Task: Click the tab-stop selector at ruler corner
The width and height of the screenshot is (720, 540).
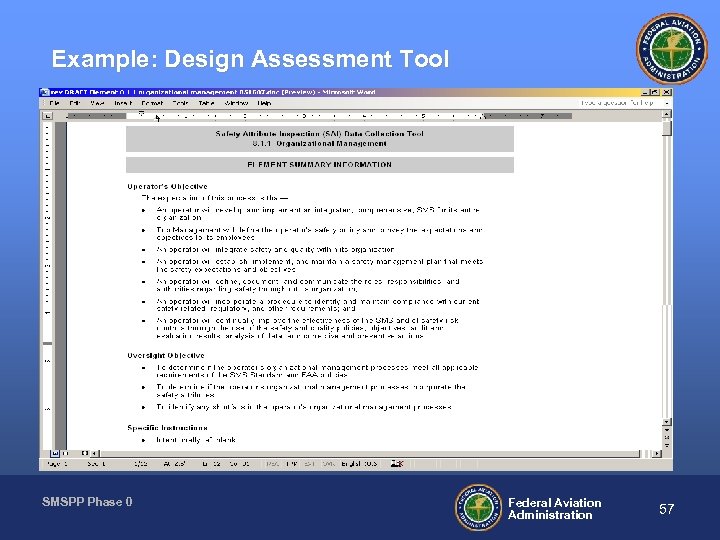Action: [47, 116]
